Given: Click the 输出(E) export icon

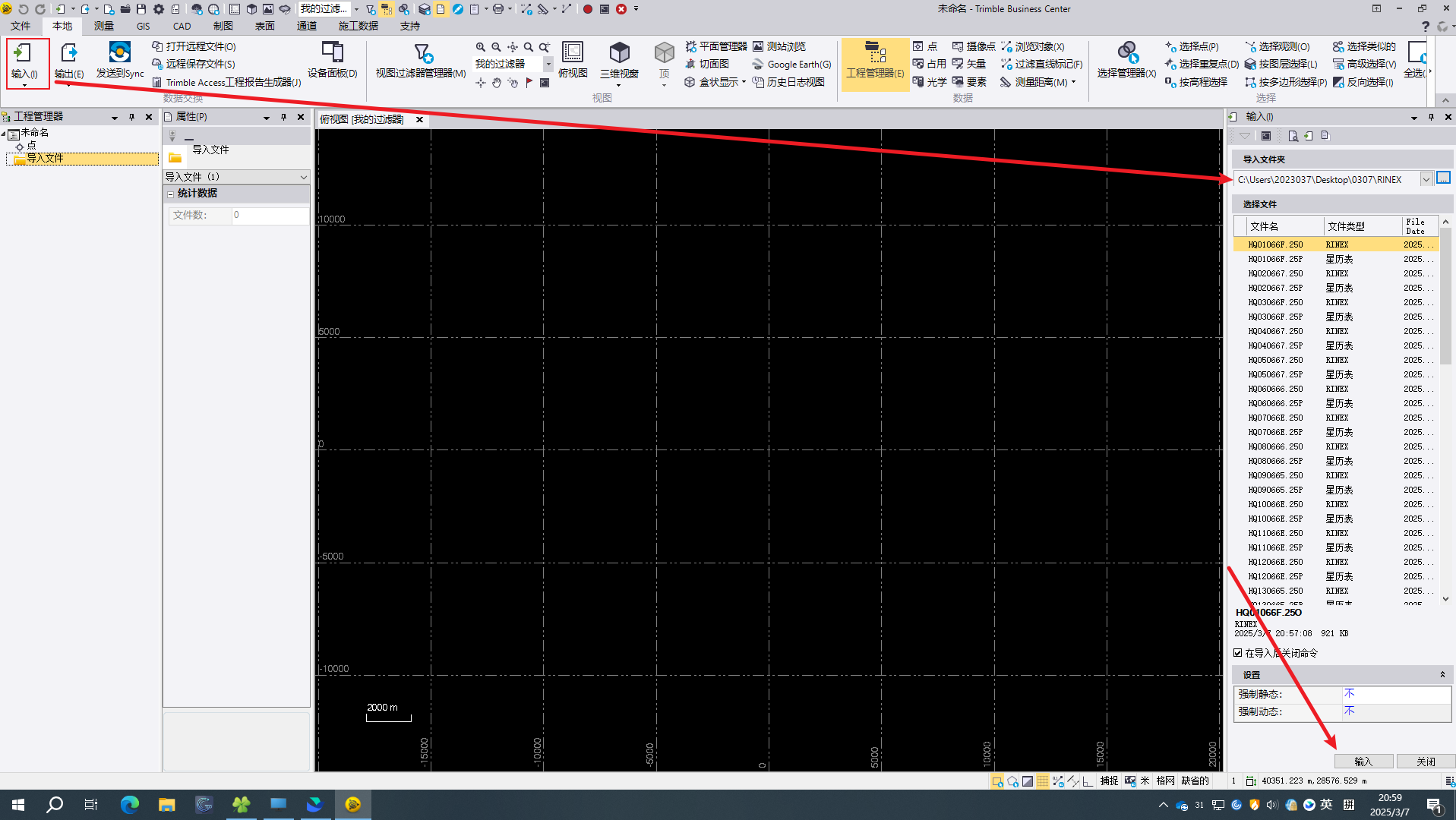Looking at the screenshot, I should click(x=68, y=53).
